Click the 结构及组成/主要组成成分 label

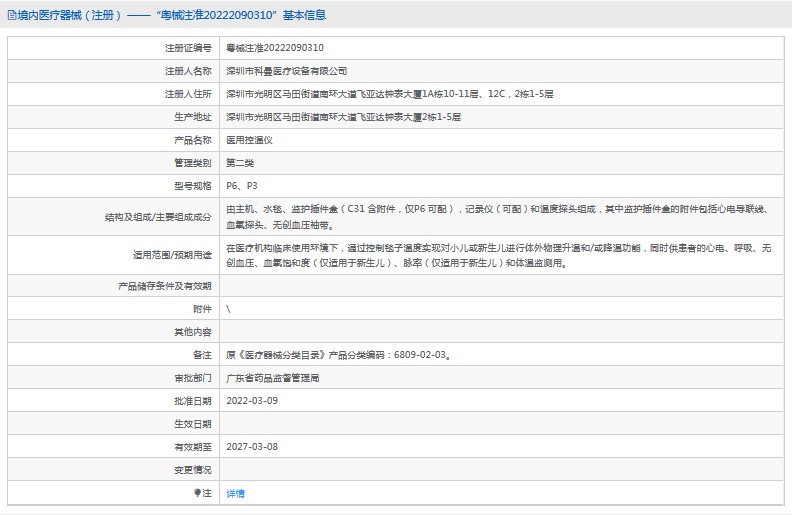click(158, 217)
